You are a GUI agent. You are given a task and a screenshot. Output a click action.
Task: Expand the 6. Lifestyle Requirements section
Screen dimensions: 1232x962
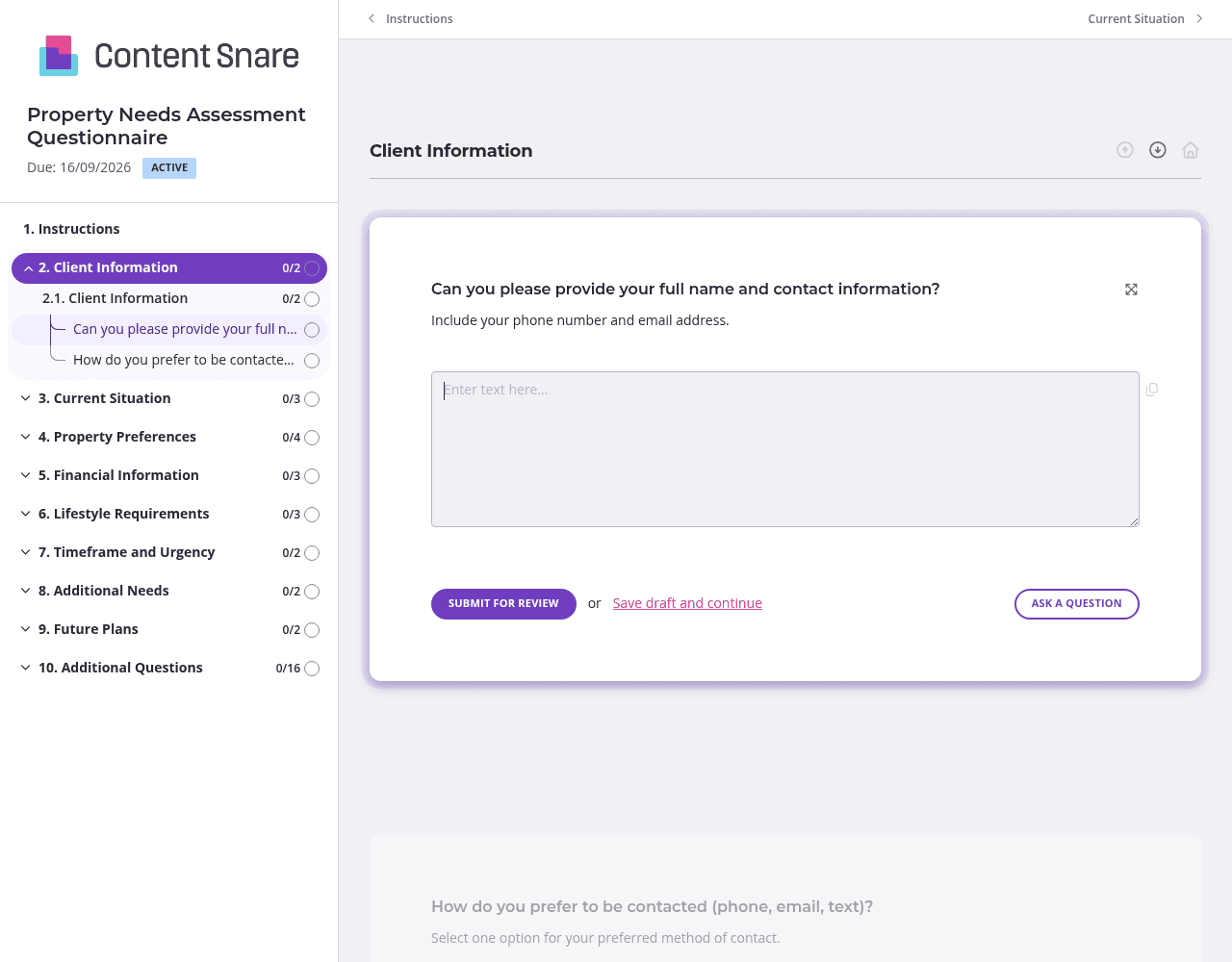click(26, 514)
